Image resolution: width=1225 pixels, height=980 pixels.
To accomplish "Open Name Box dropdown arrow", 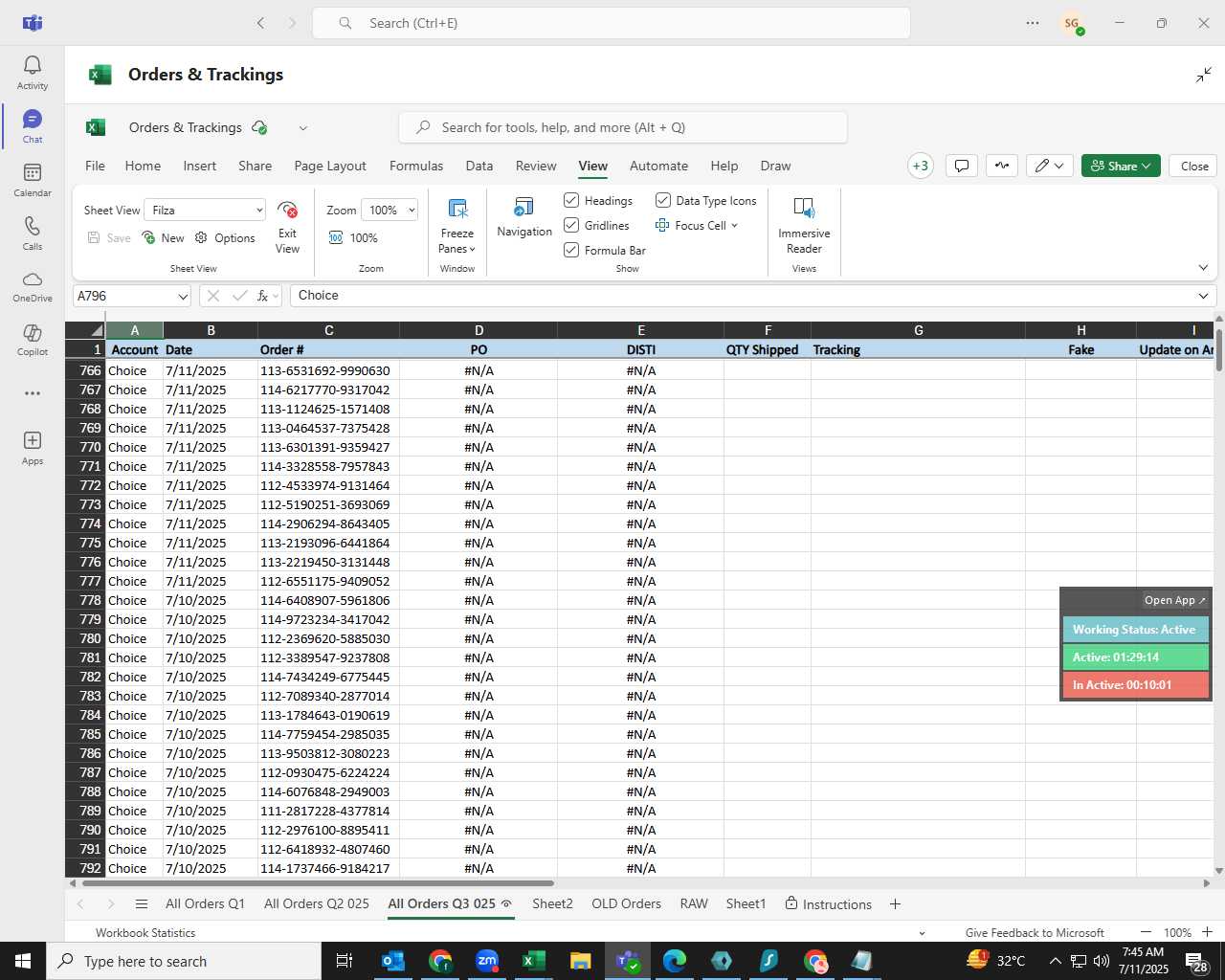I will [x=182, y=296].
